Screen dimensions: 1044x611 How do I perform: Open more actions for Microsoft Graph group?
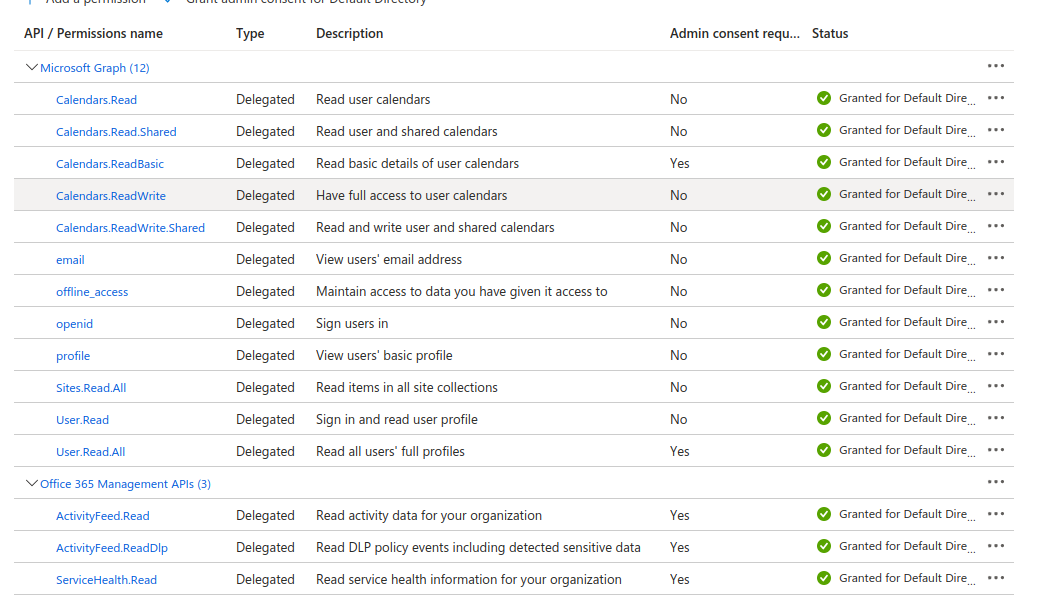click(995, 66)
